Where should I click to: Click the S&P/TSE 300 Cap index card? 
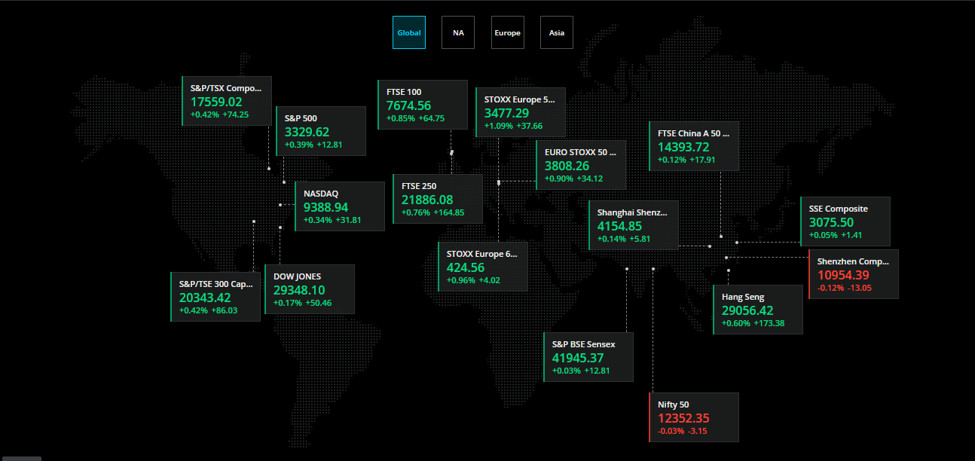[215, 297]
